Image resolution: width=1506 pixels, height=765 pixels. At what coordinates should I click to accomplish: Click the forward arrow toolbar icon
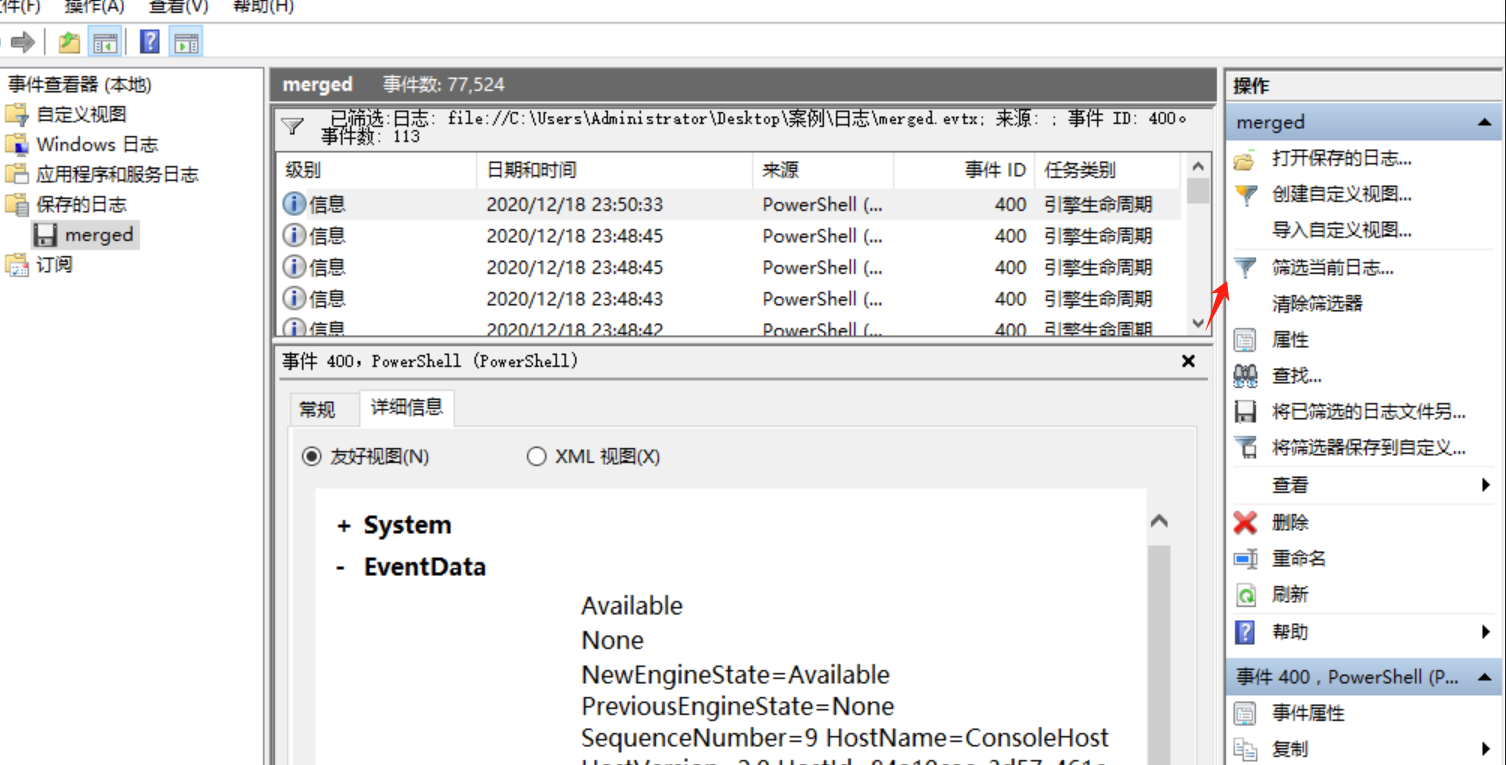23,42
